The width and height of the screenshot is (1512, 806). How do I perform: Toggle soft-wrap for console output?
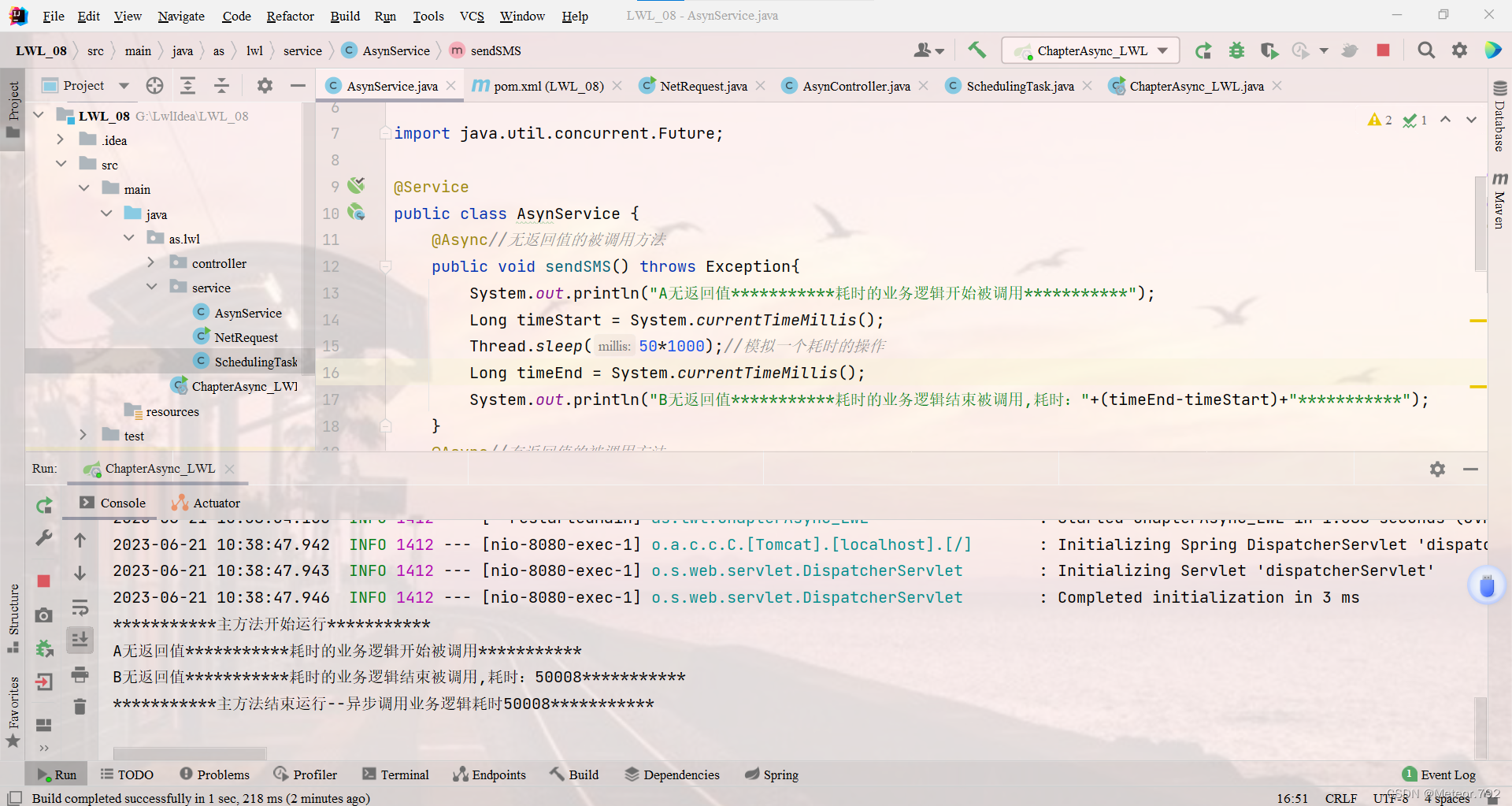pos(80,606)
